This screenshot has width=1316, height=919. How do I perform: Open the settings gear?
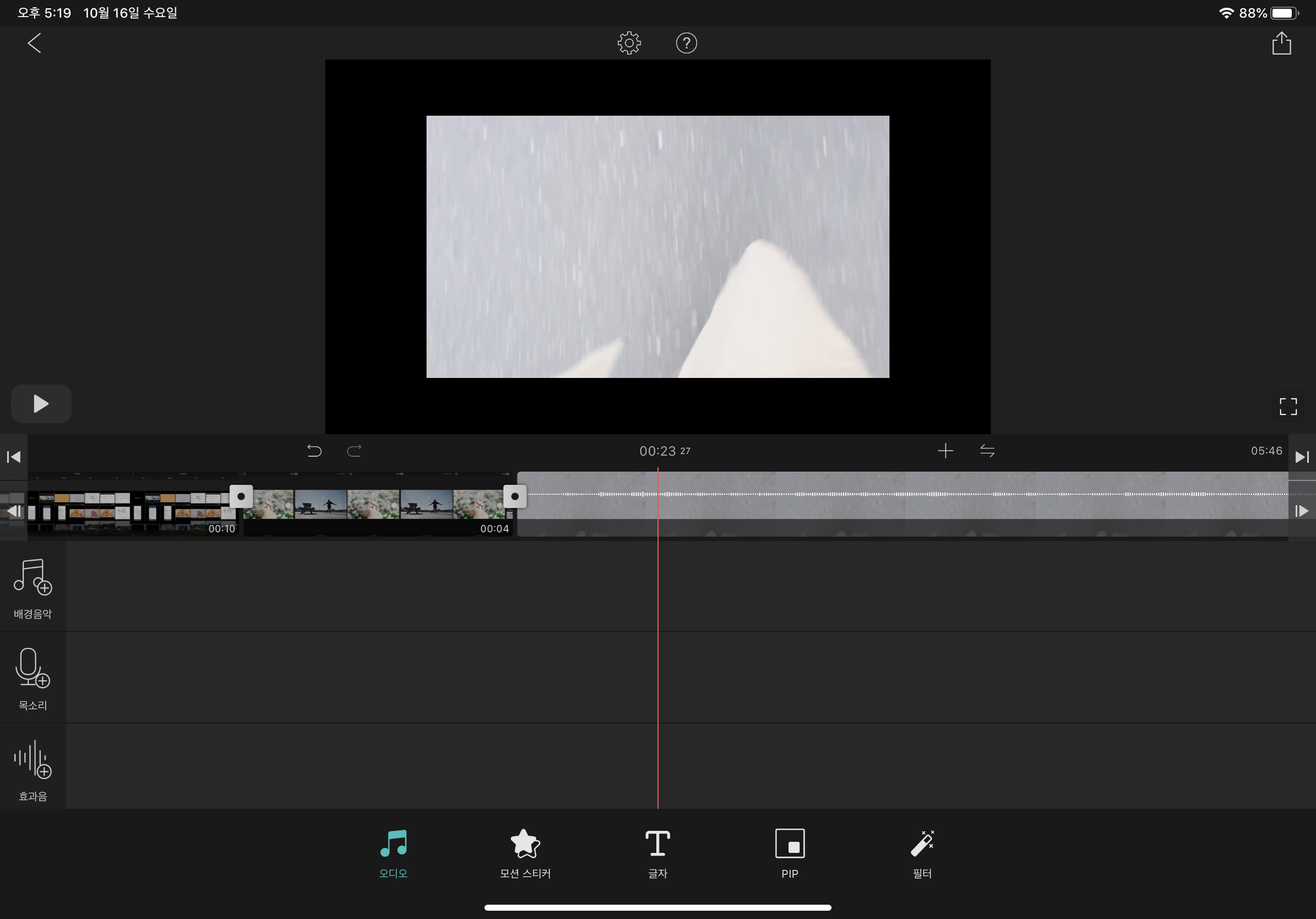click(x=629, y=43)
